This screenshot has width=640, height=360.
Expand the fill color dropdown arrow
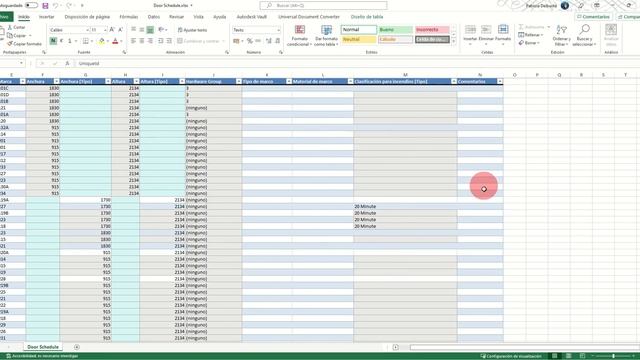coord(107,41)
